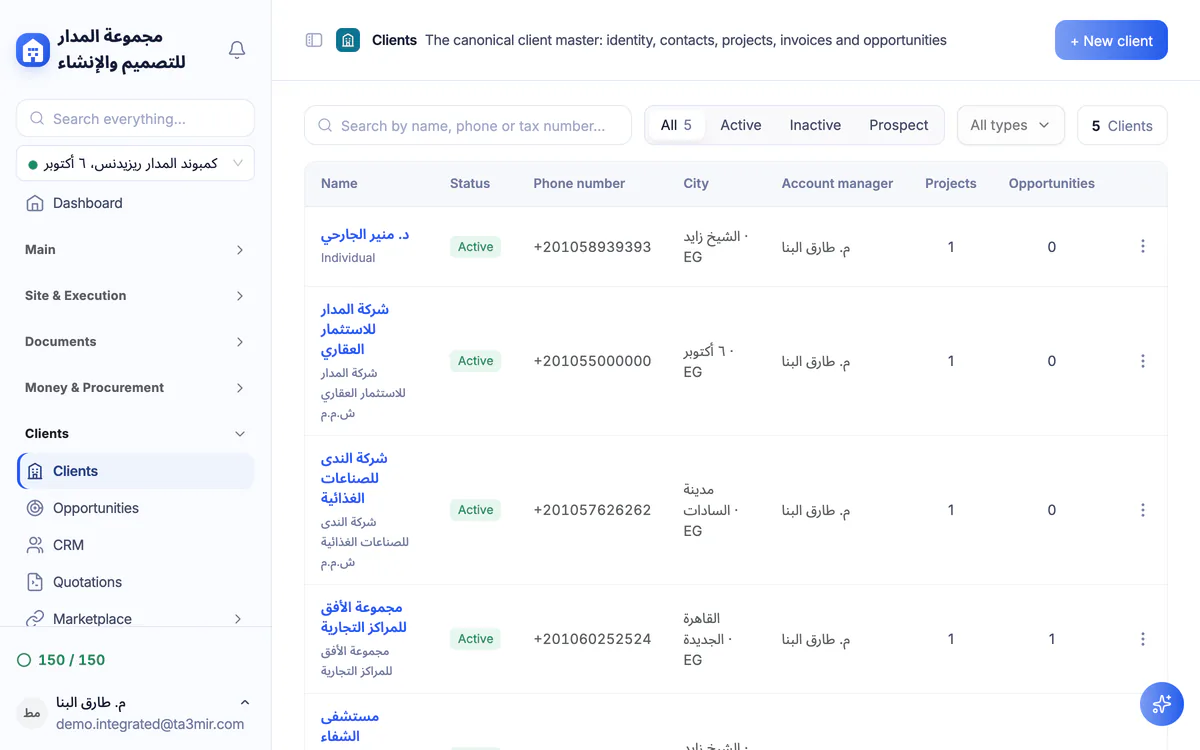1200x750 pixels.
Task: Open client مستشفى الشفاء
Action: [x=350, y=726]
